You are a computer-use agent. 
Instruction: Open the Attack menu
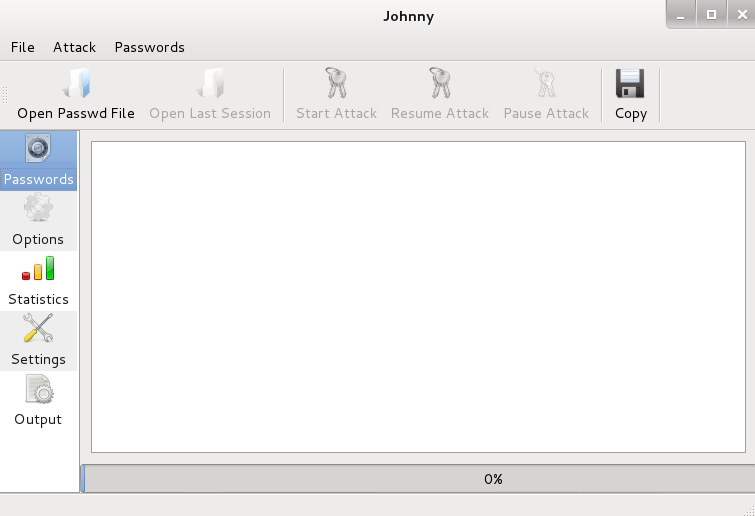74,47
